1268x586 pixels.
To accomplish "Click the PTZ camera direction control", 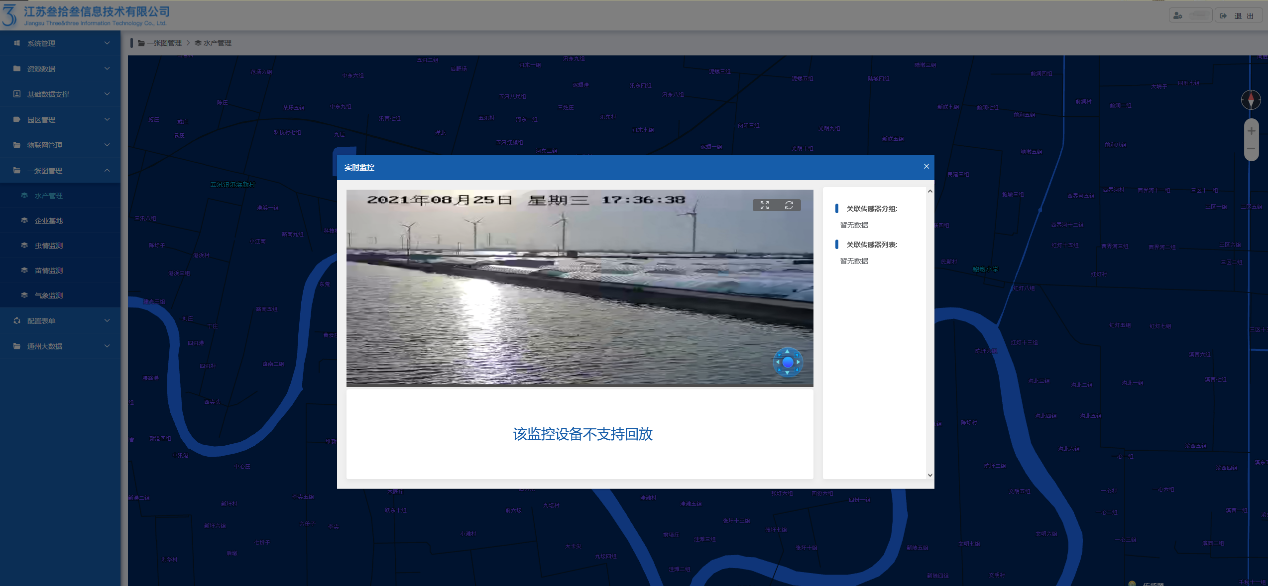I will 788,362.
